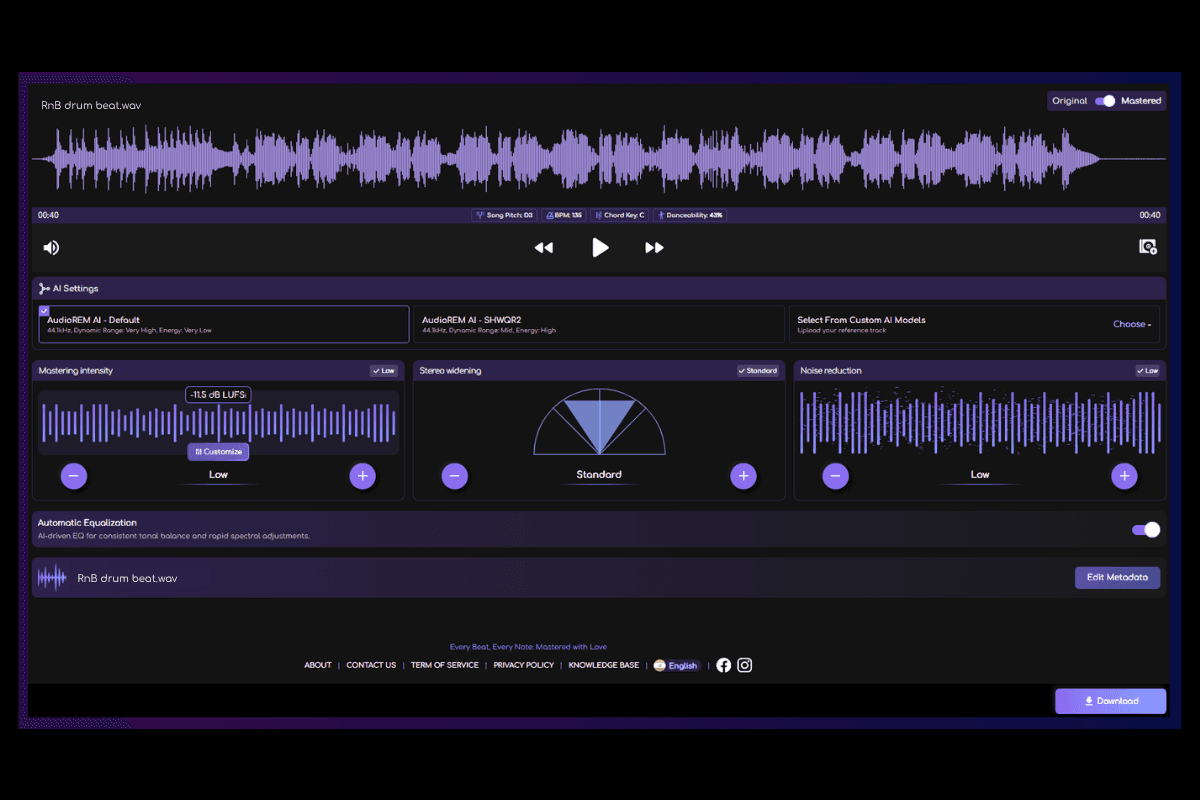
Task: Click the Edit Metadata button
Action: pyautogui.click(x=1118, y=578)
